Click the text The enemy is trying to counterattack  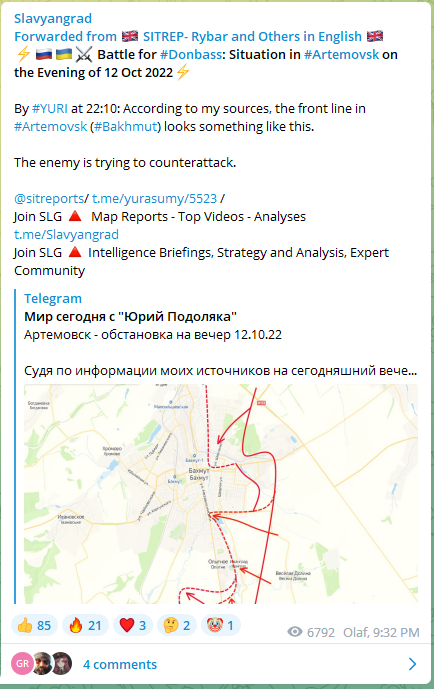point(125,163)
